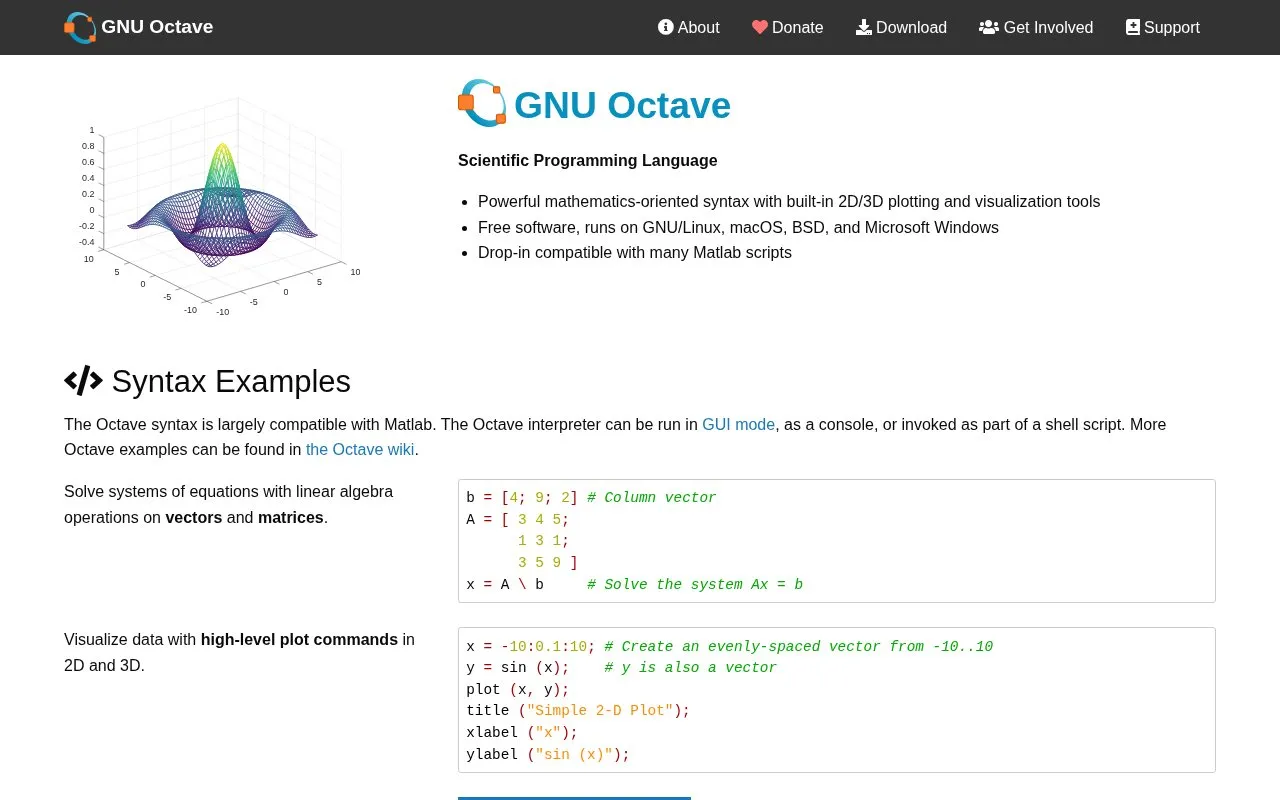Click the Download arrow icon
Viewport: 1280px width, 800px height.
tap(864, 27)
